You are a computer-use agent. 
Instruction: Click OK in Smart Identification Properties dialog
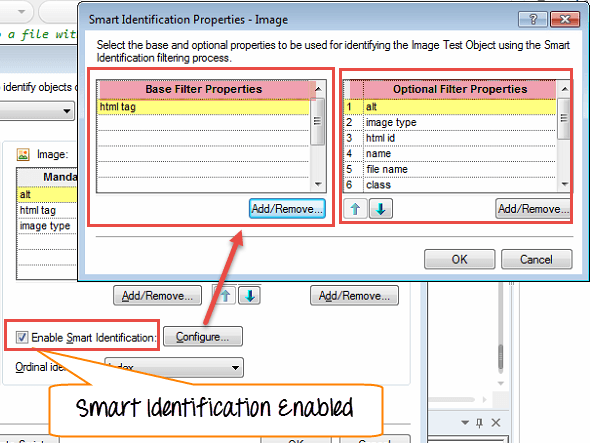coord(459,259)
